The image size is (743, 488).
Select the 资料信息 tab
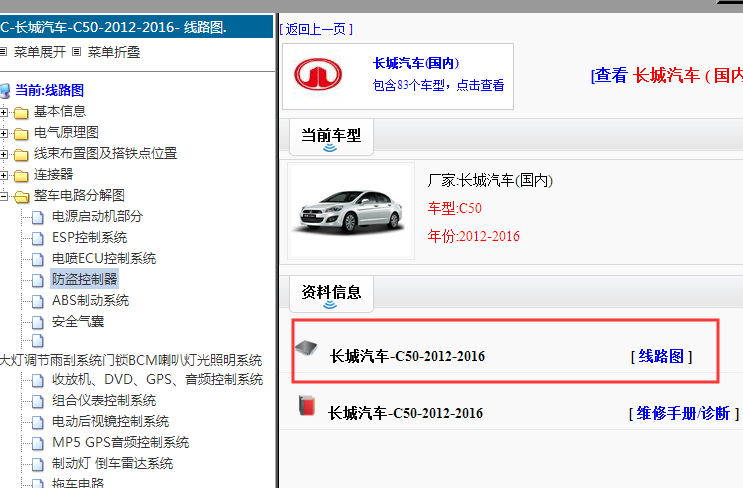coord(331,294)
